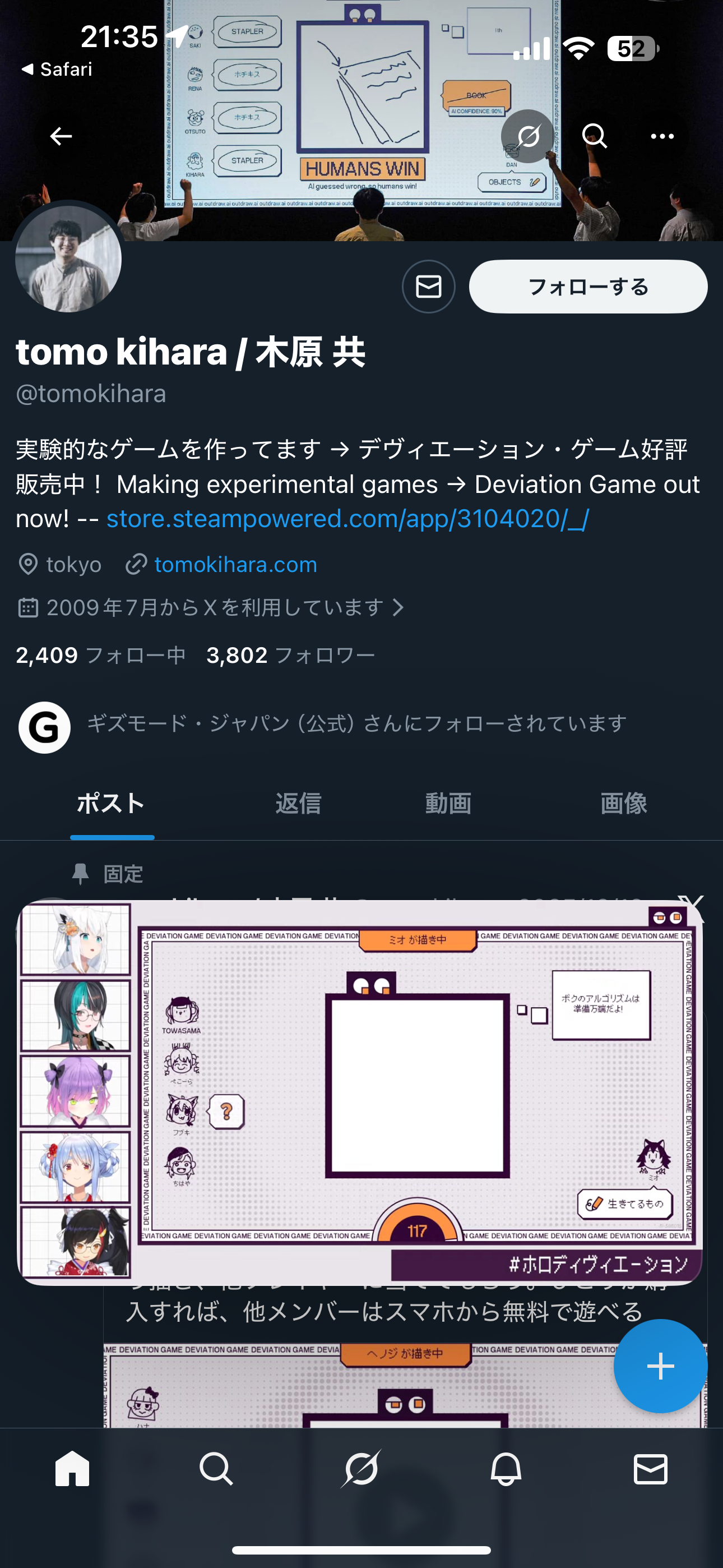Image resolution: width=723 pixels, height=1568 pixels.
Task: Open Search in bottom navigation bar
Action: coord(216,1469)
